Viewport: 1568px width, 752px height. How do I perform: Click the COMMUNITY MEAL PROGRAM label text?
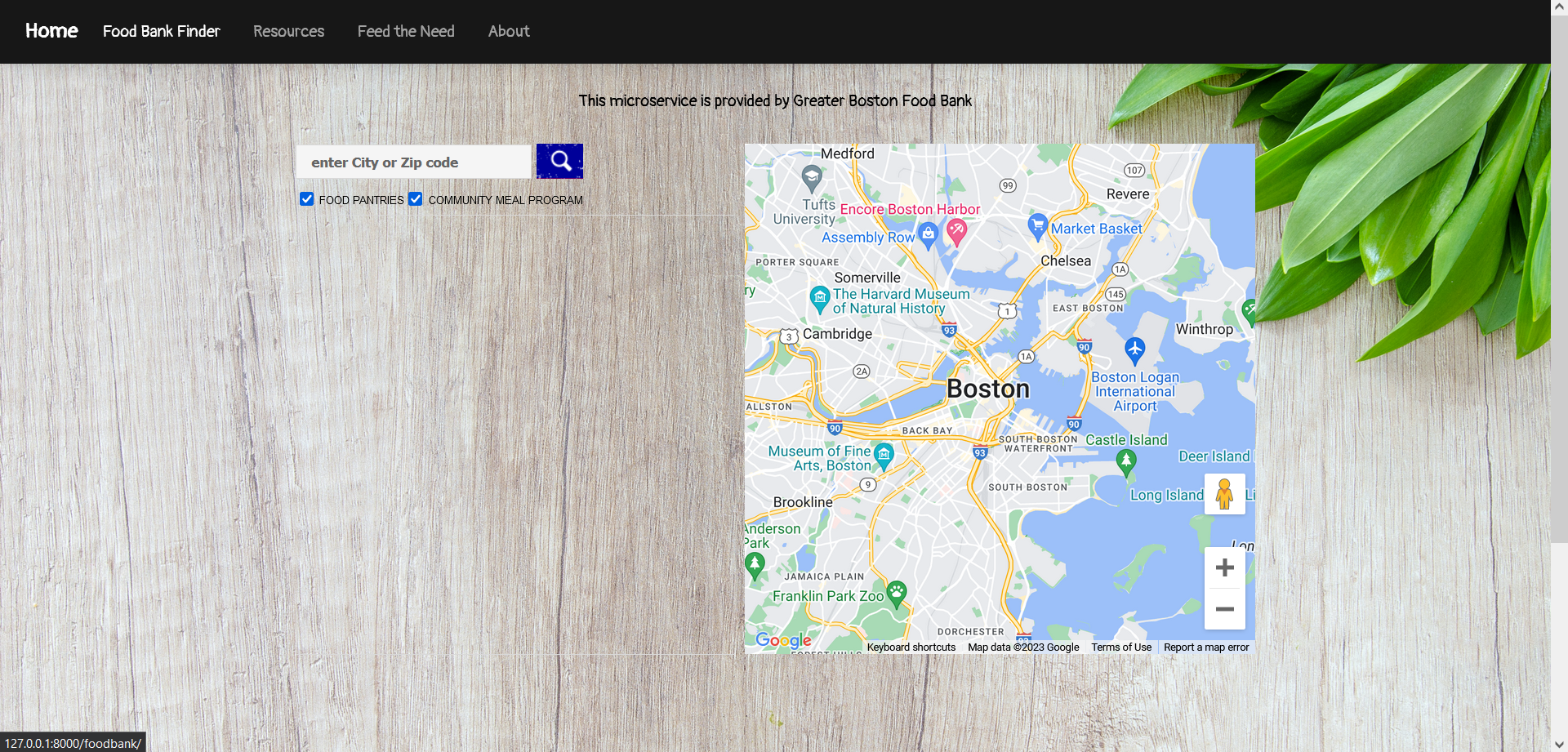(x=506, y=200)
